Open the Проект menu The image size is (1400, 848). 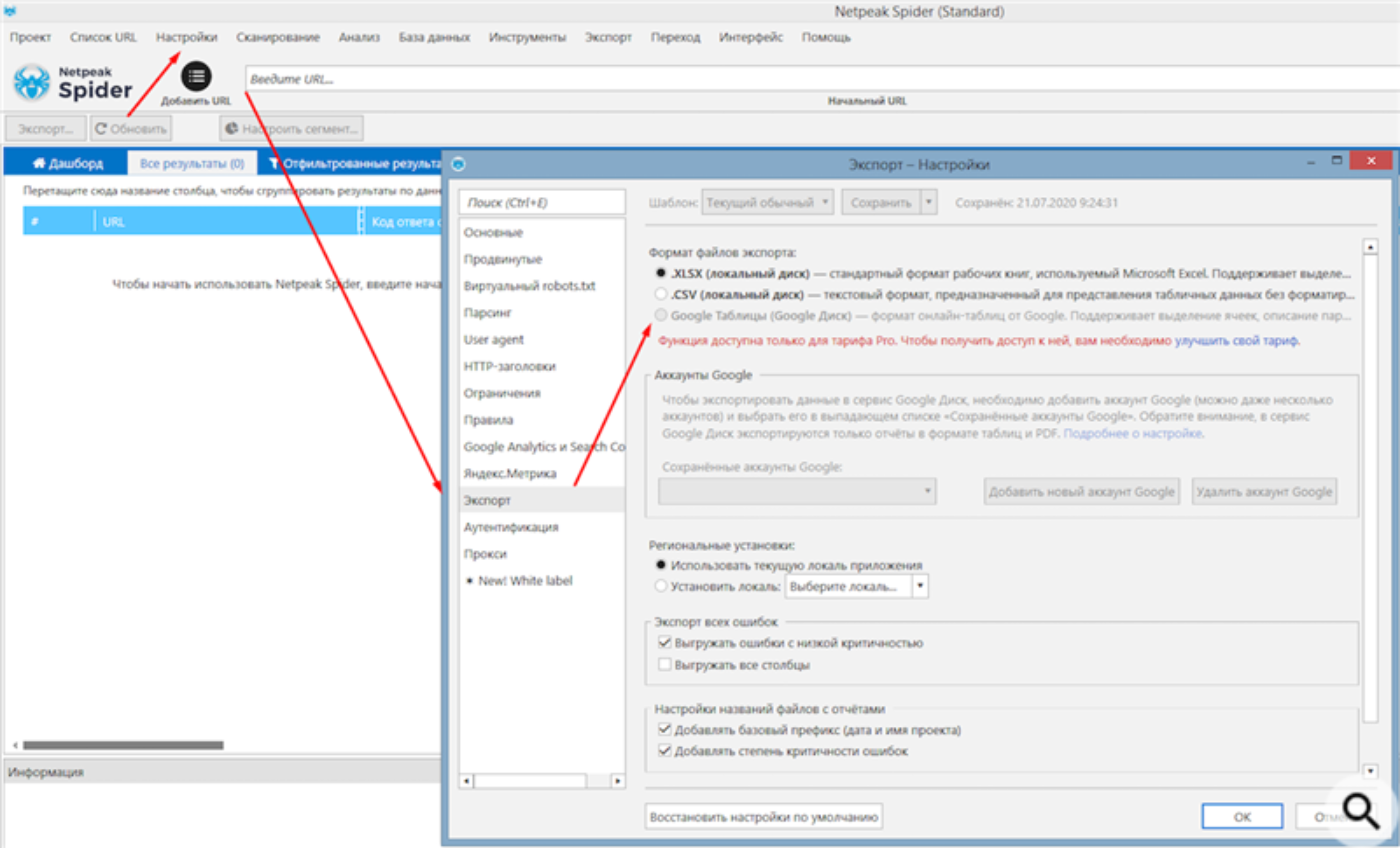pos(30,37)
